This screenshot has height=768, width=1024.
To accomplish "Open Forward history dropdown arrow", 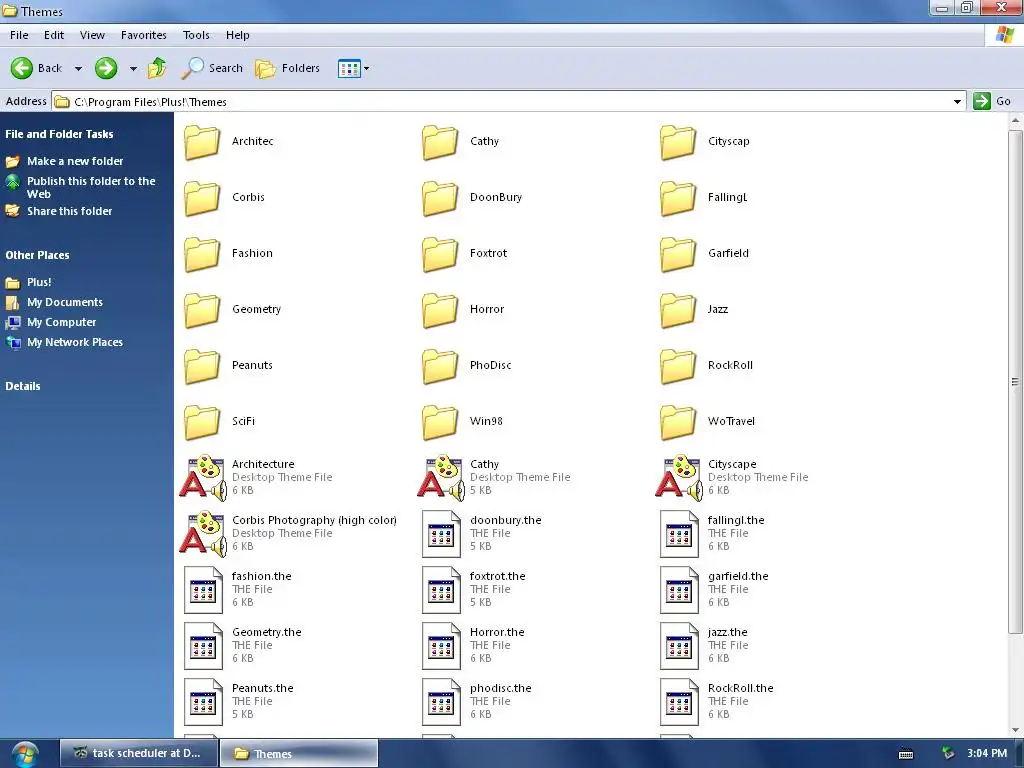I will pos(133,68).
